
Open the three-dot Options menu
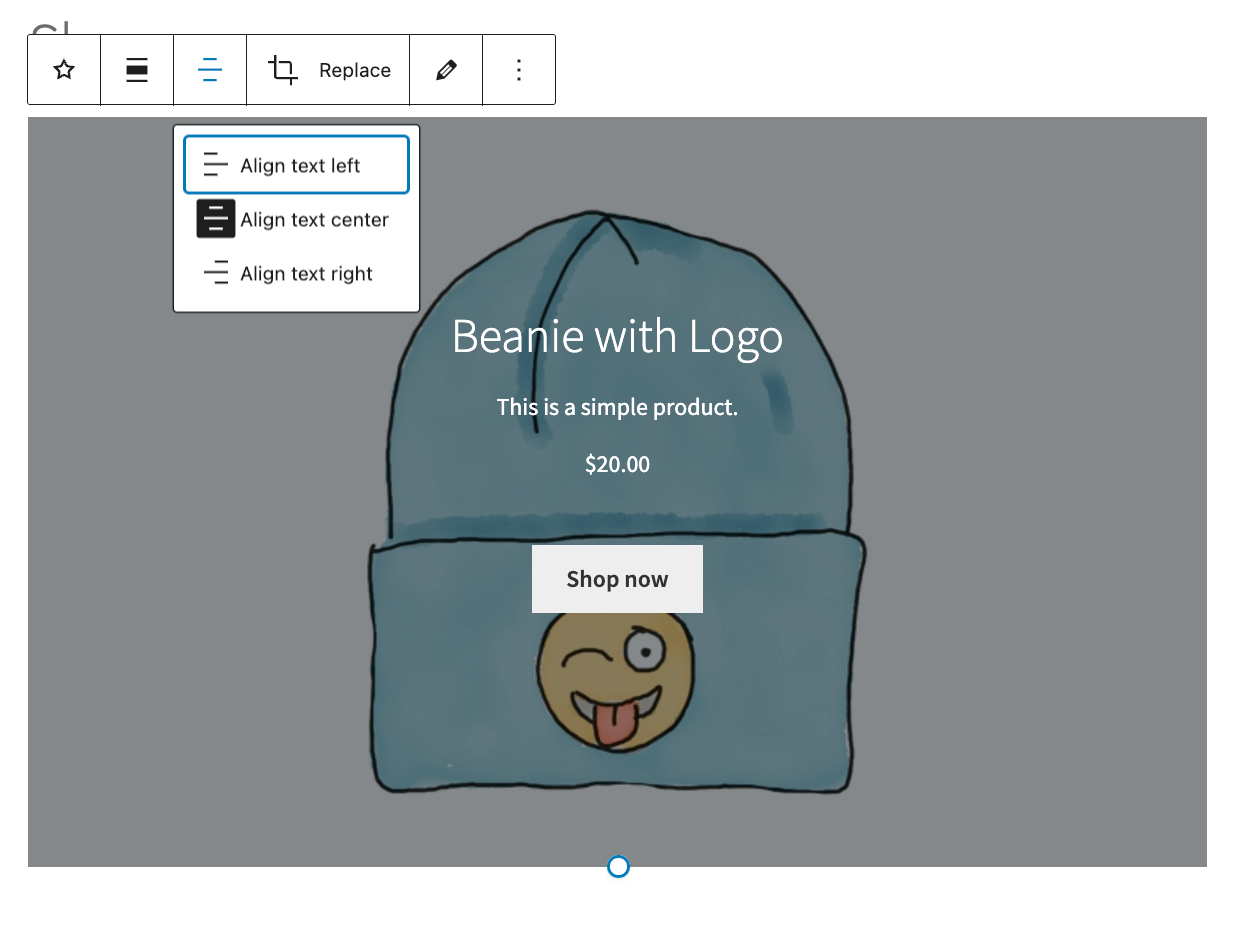coord(519,70)
